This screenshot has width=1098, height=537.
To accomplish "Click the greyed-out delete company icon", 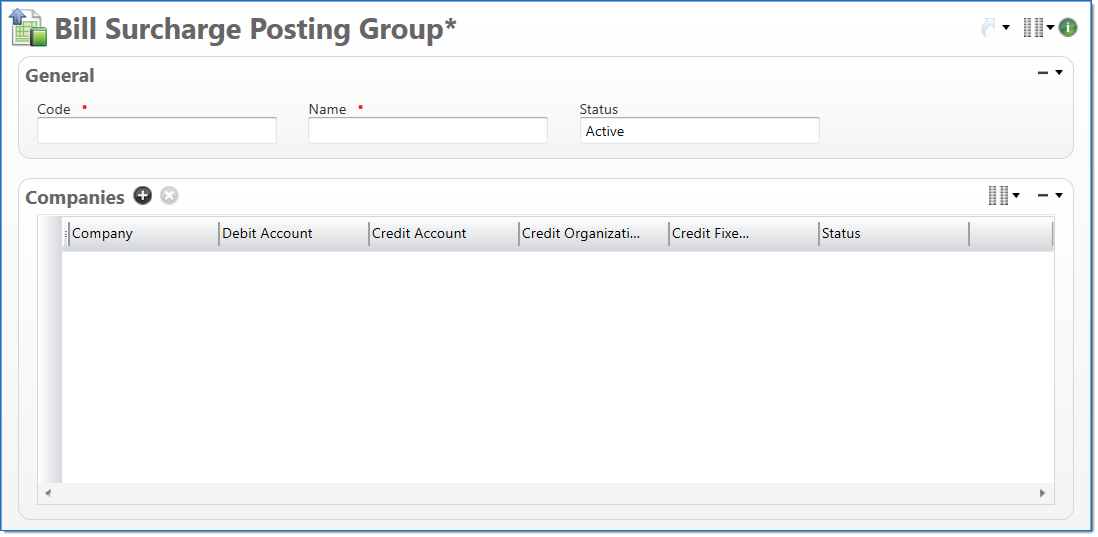I will coord(169,196).
